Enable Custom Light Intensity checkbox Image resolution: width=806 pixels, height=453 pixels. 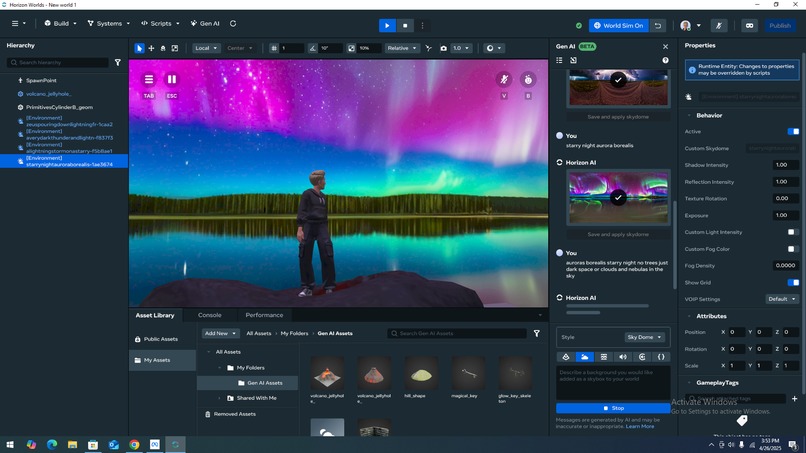[791, 232]
